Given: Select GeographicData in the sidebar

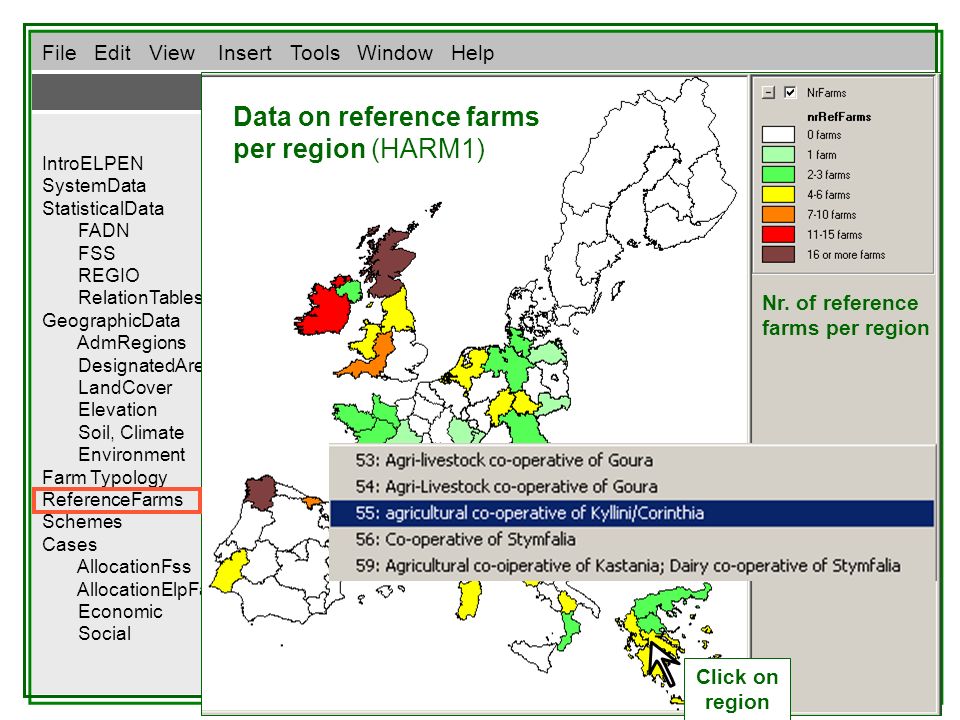Looking at the screenshot, I should pyautogui.click(x=111, y=320).
